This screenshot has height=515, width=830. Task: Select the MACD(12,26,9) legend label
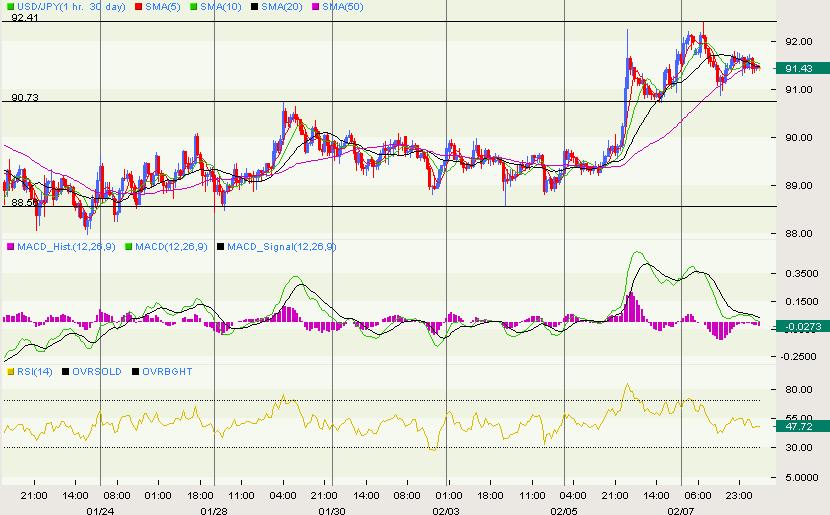pyautogui.click(x=171, y=247)
